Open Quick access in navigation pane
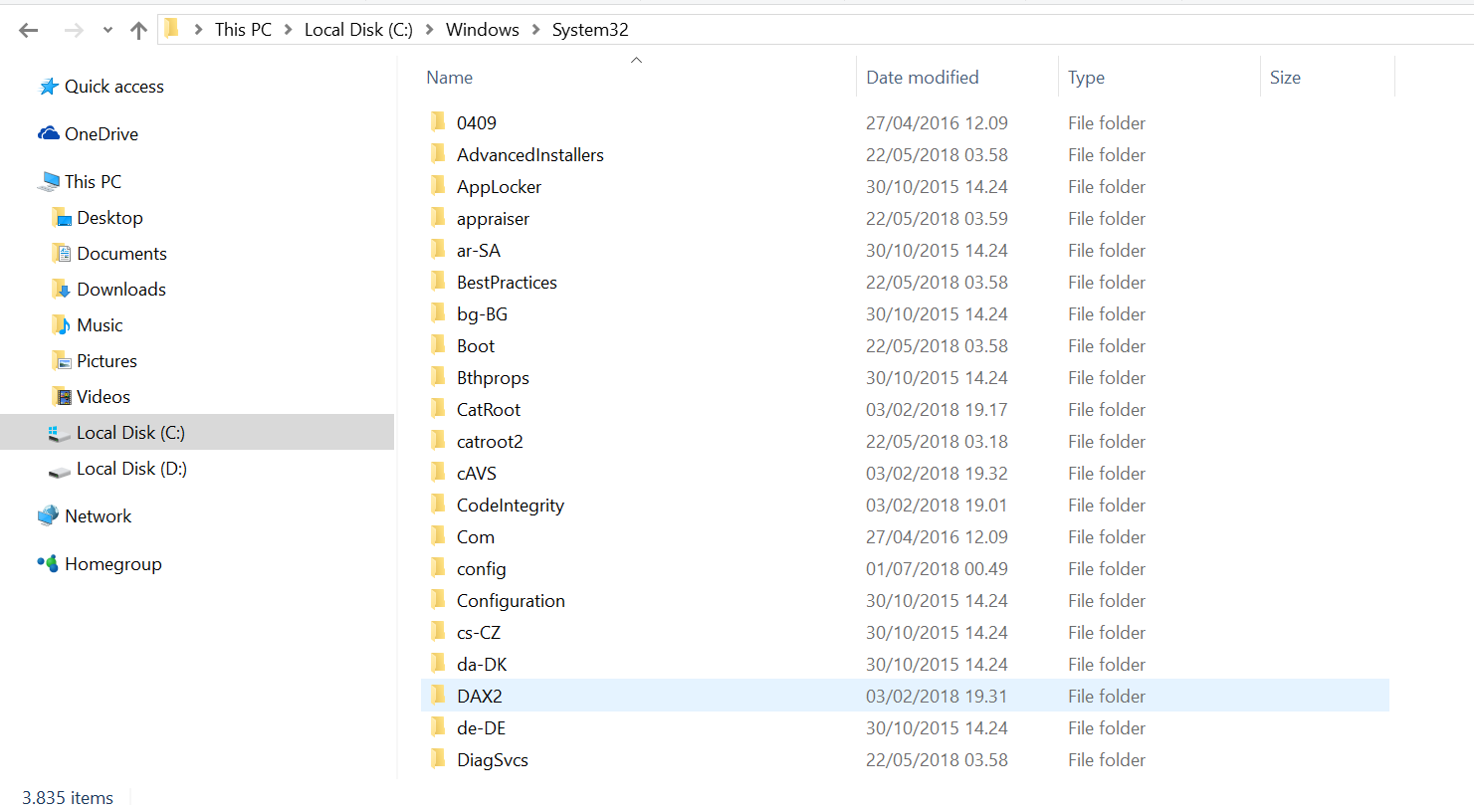 pos(114,87)
